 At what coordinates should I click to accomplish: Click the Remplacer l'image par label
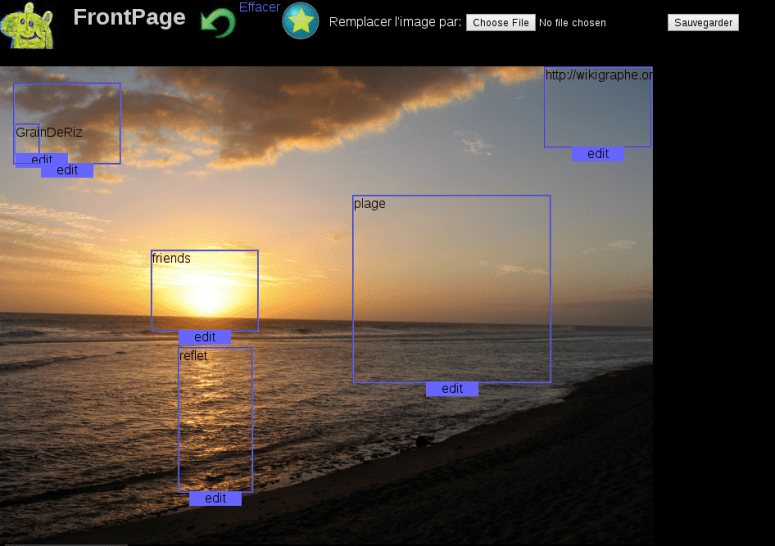tap(395, 22)
